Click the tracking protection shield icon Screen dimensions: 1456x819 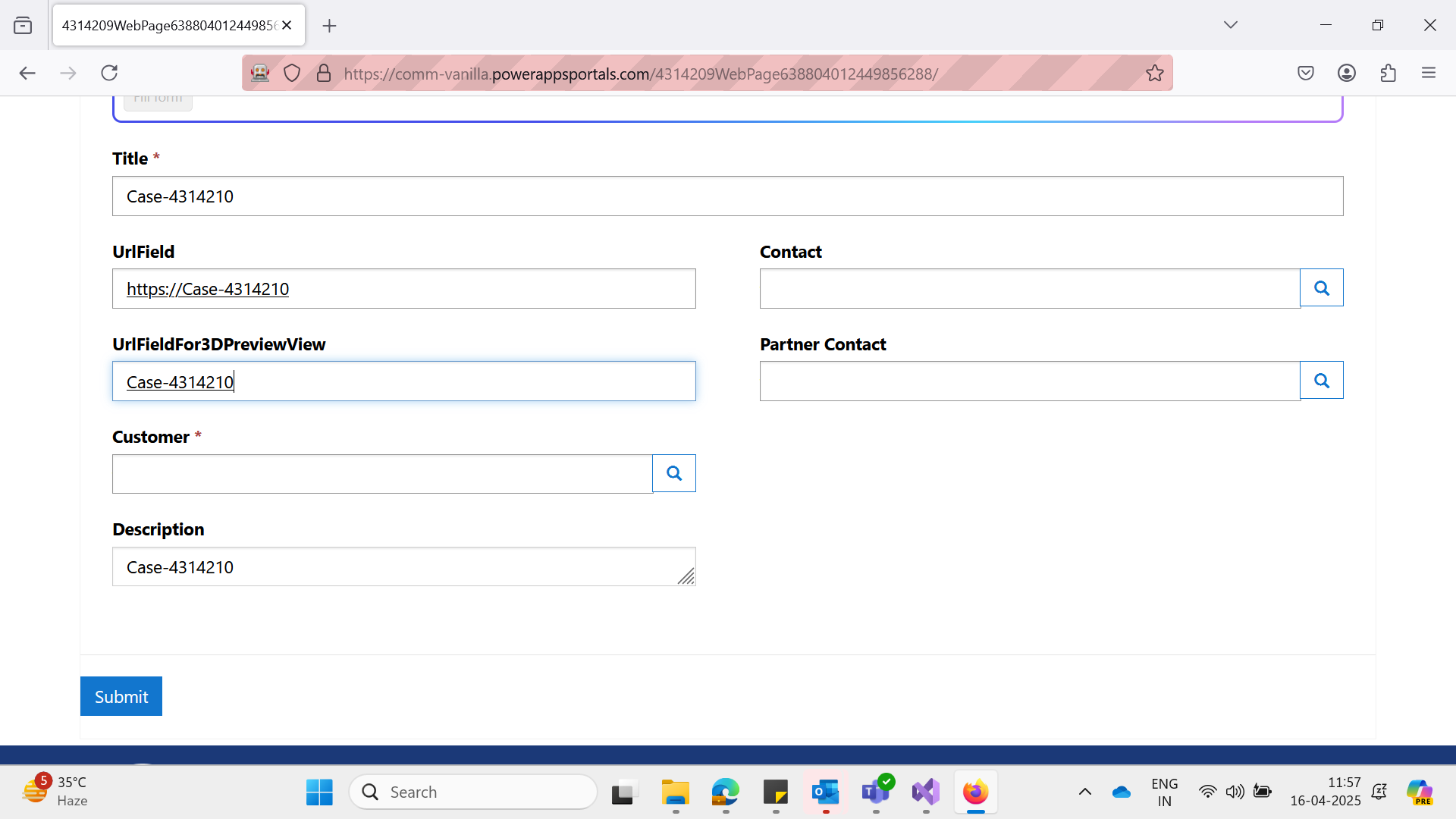pos(292,73)
